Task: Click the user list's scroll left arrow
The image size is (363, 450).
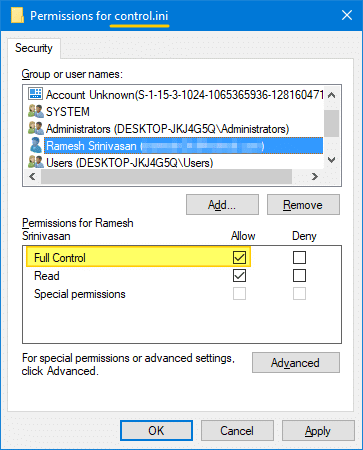Action: pos(32,176)
